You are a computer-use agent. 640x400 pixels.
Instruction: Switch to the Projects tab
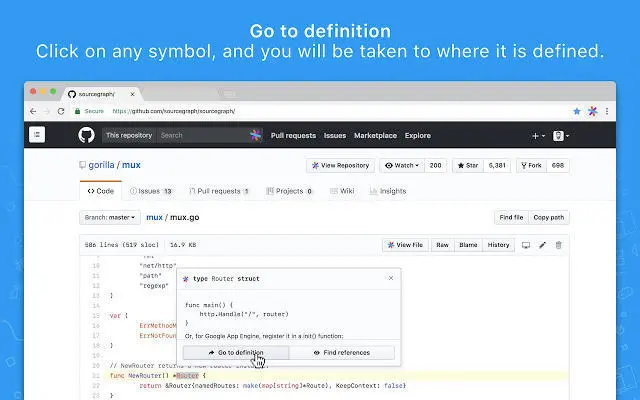pos(289,191)
